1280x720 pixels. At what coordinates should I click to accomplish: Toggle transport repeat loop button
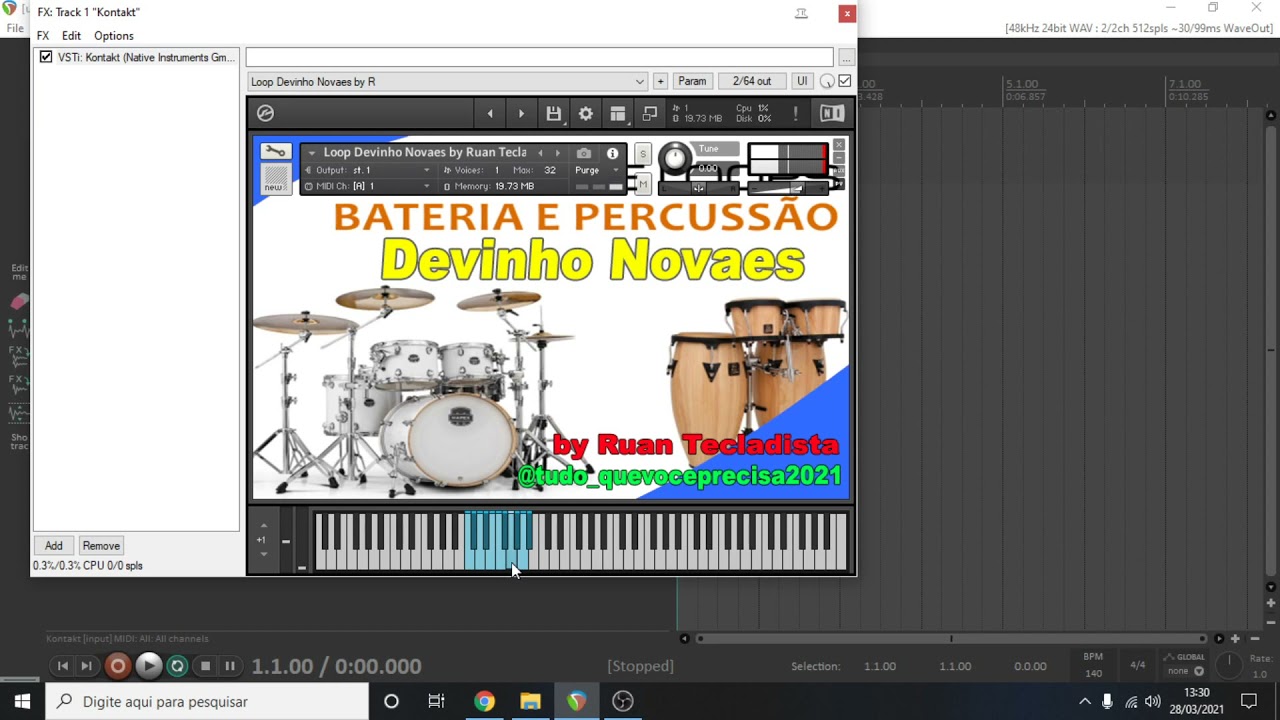click(x=177, y=666)
